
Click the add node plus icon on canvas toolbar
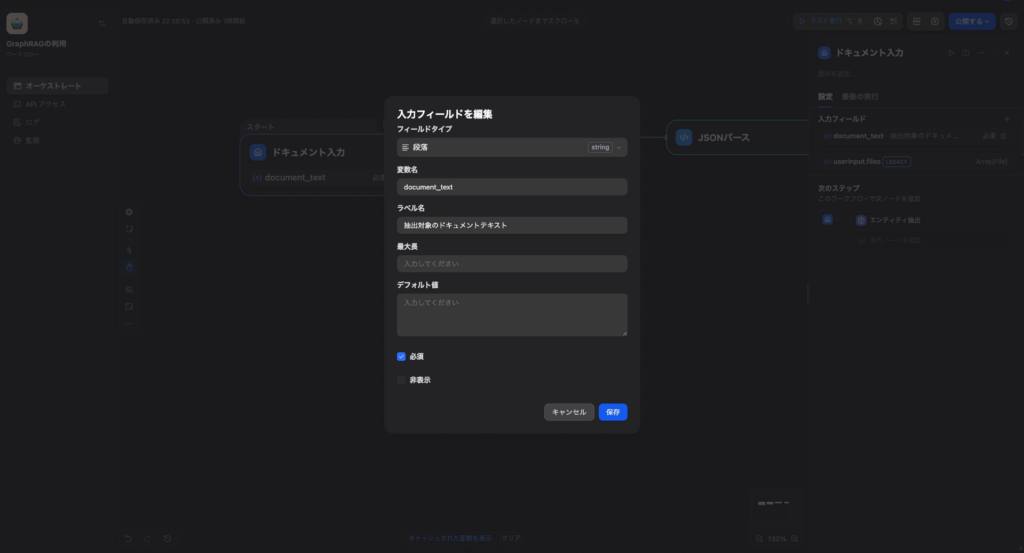pyautogui.click(x=129, y=212)
